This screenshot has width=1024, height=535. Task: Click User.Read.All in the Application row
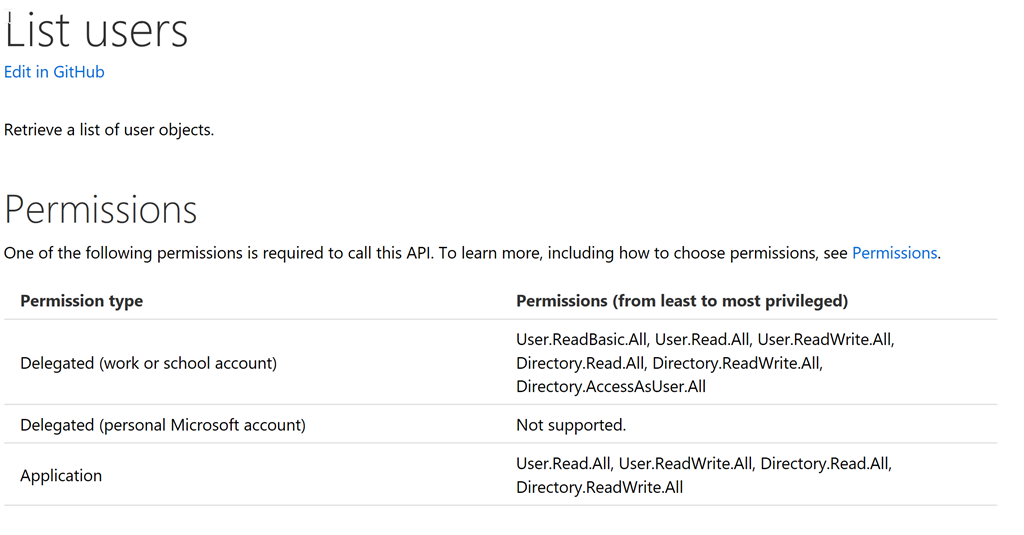[564, 464]
